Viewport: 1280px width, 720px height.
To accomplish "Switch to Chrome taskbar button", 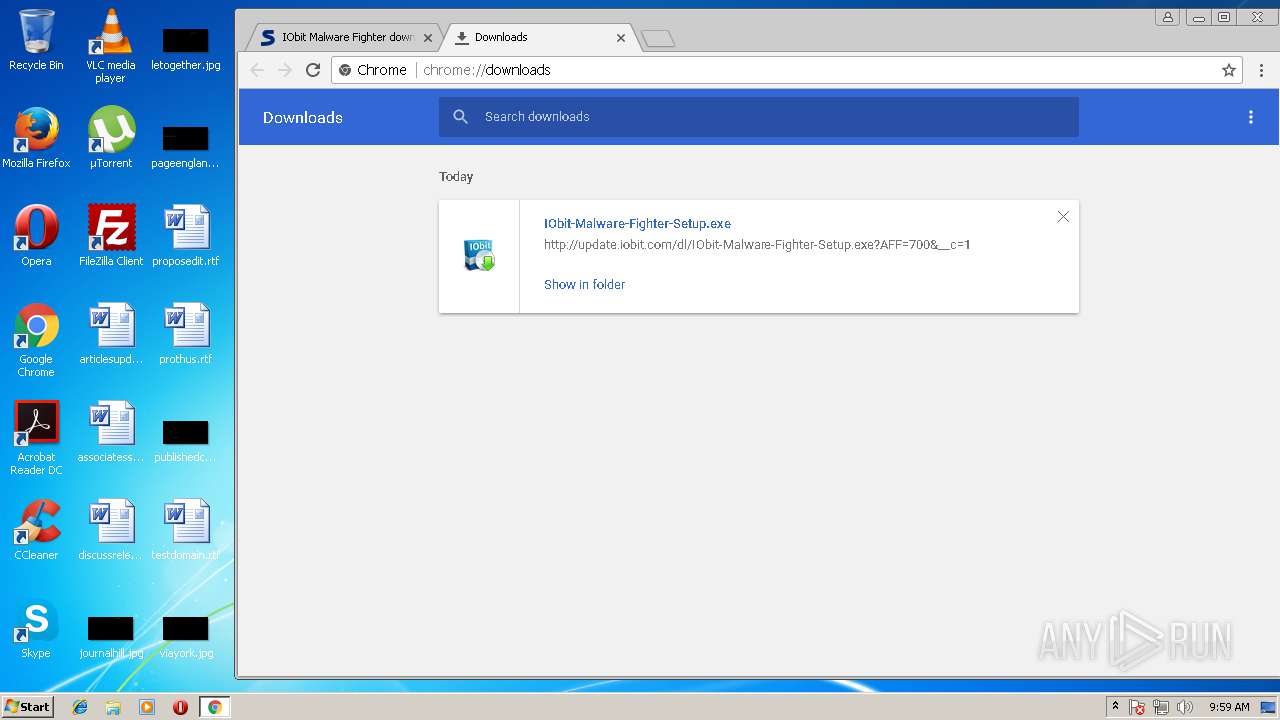I will 214,707.
